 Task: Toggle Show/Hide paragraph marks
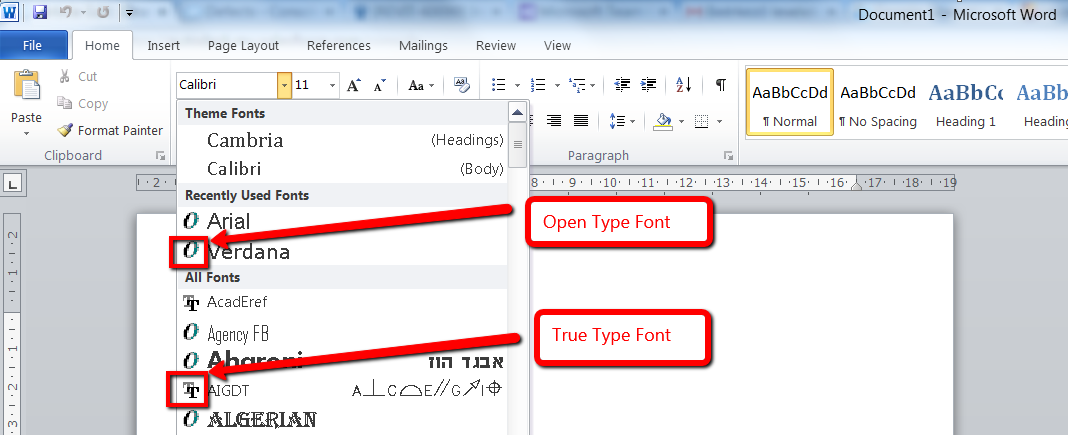click(721, 84)
